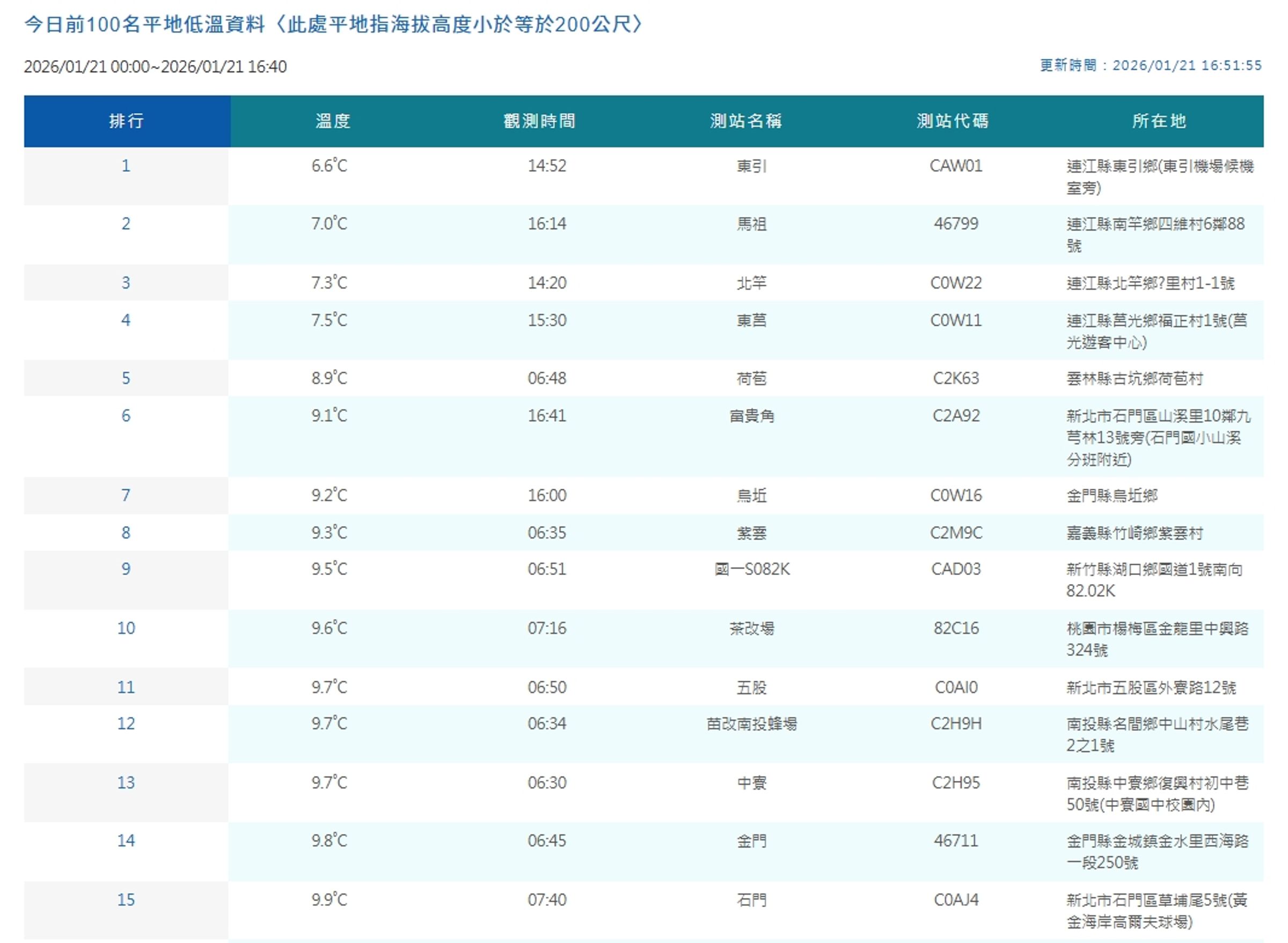Click station name 五股
The width and height of the screenshot is (1288, 943).
pyautogui.click(x=751, y=687)
